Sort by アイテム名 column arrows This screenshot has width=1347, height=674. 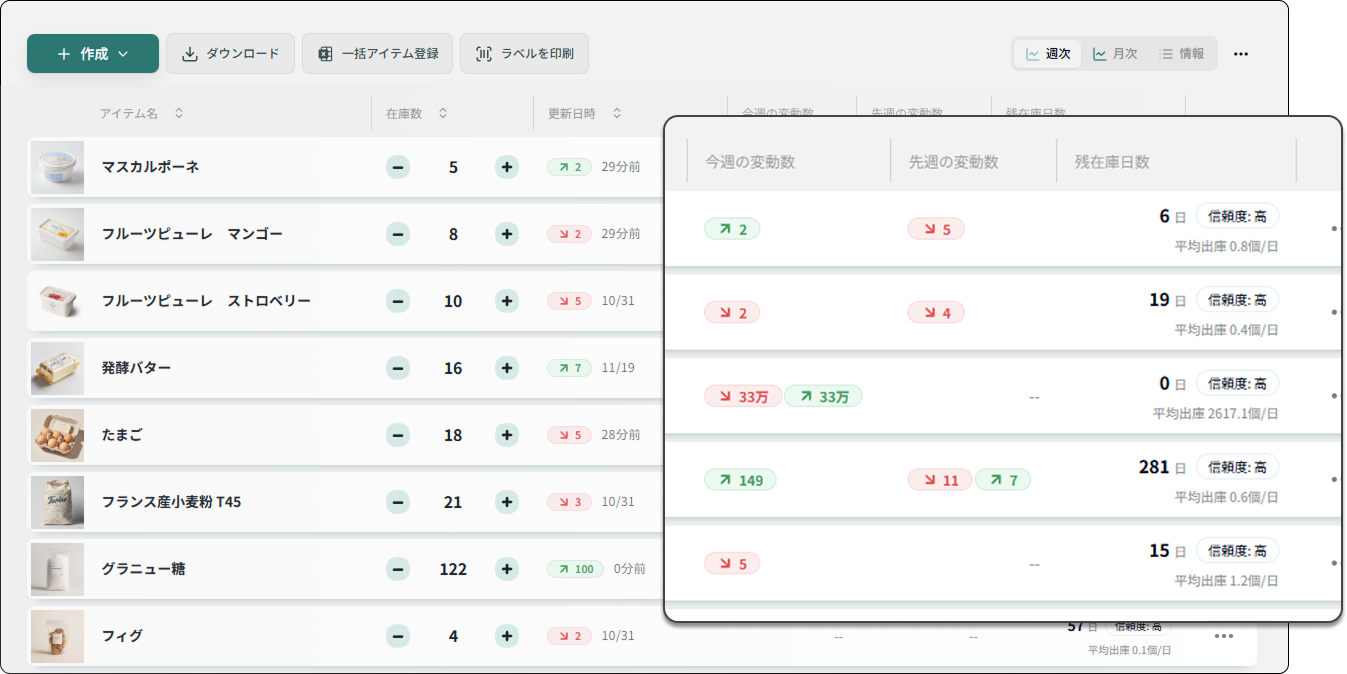coord(179,114)
